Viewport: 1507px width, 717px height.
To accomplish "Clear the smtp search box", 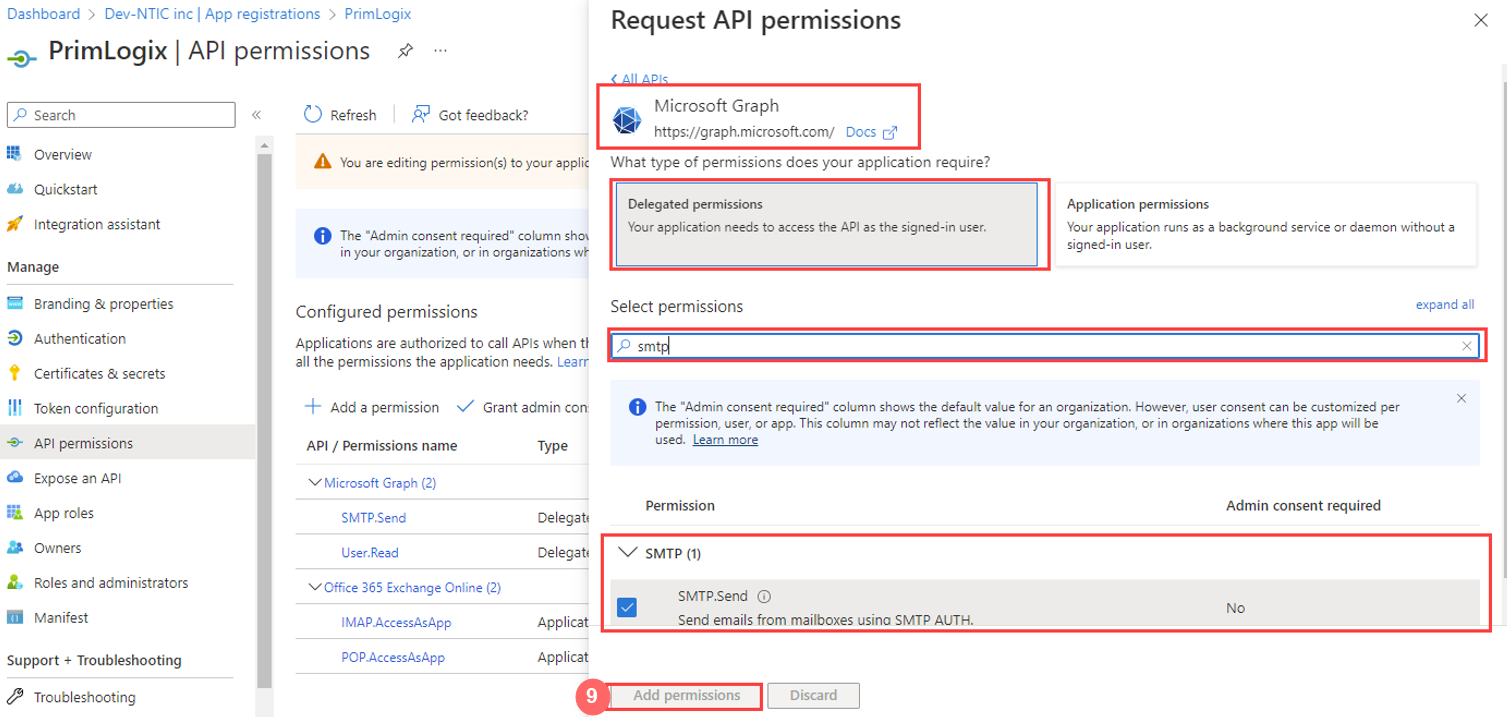I will point(1467,346).
